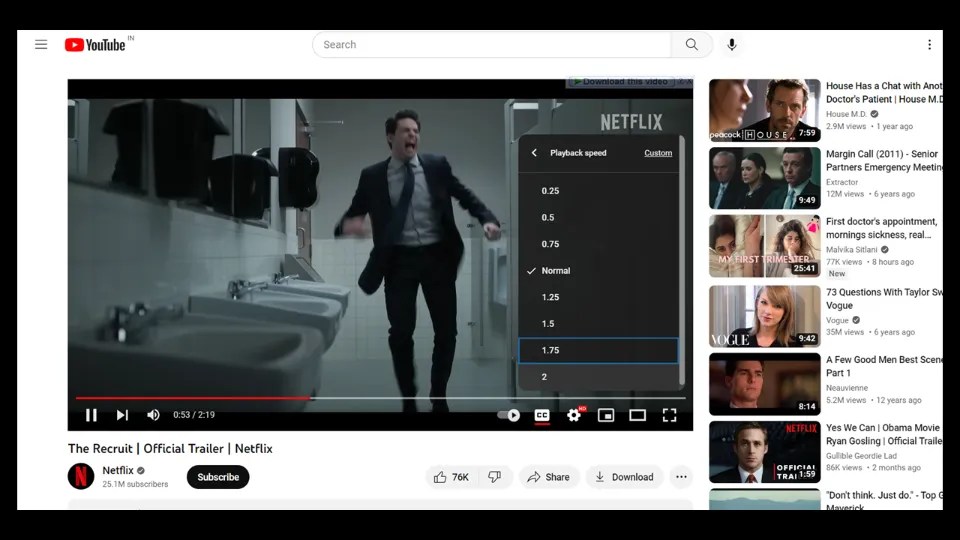Select 0.5 playback speed
The image size is (960, 540).
tap(598, 217)
